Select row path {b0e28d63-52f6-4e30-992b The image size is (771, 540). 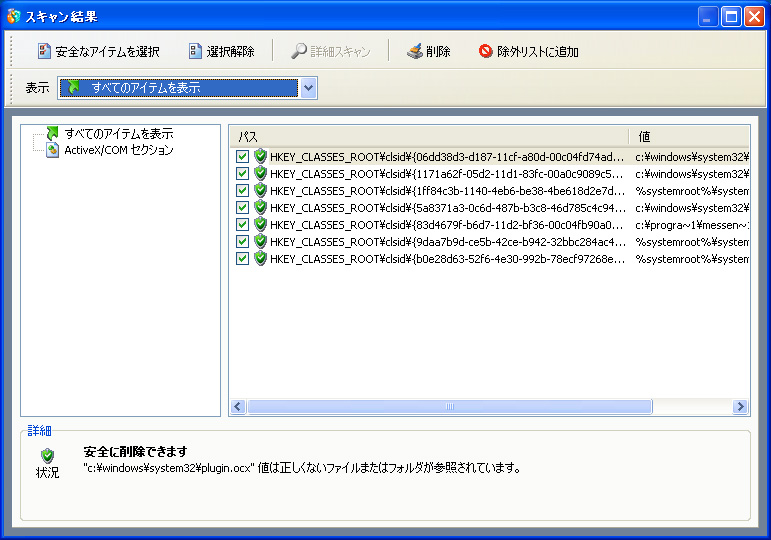[x=447, y=259]
